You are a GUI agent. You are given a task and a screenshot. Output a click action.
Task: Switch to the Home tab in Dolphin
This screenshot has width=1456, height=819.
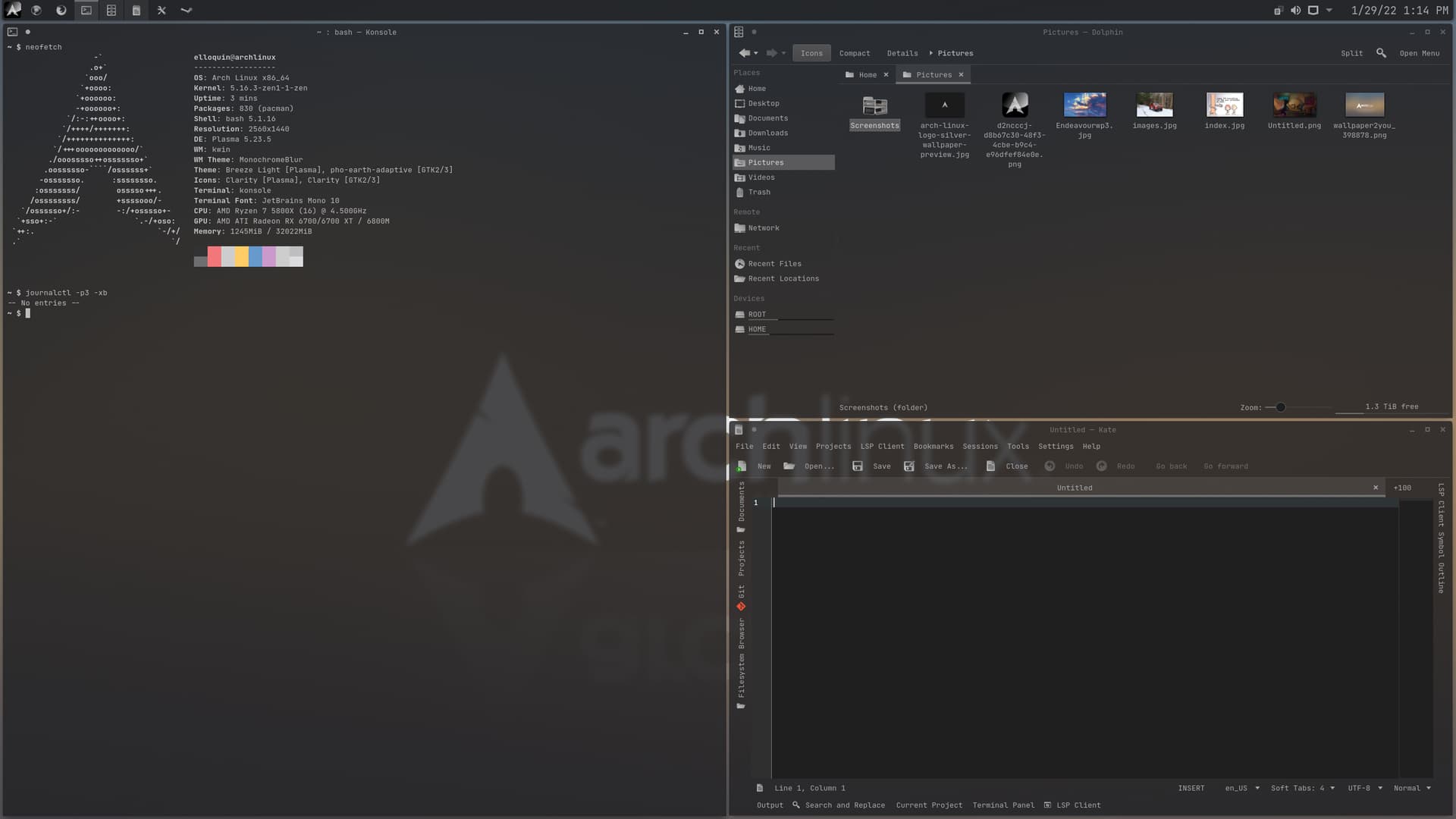(x=867, y=74)
